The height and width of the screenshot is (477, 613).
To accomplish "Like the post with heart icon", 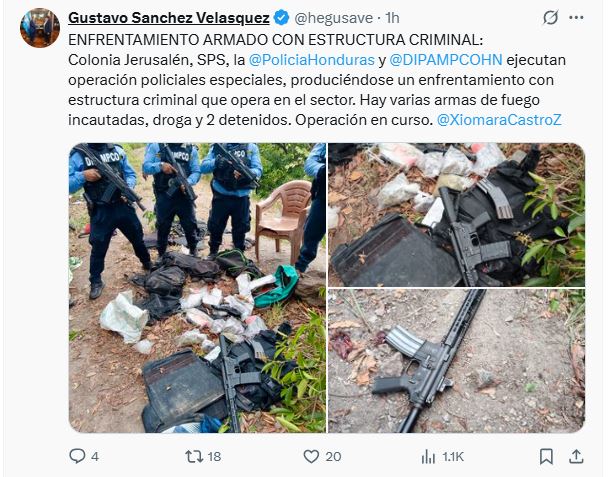I will pos(311,456).
